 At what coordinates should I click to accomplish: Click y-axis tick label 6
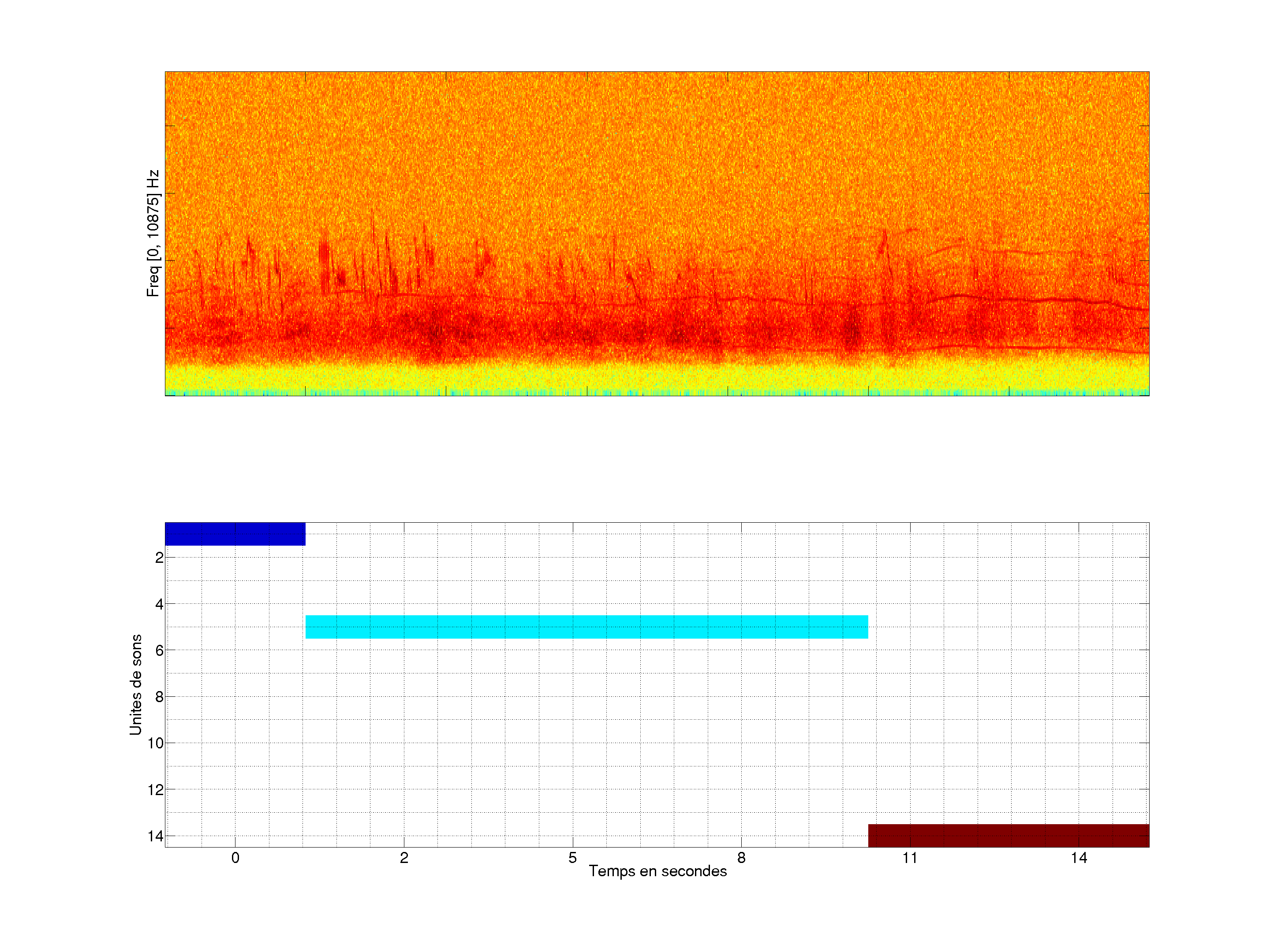[159, 651]
